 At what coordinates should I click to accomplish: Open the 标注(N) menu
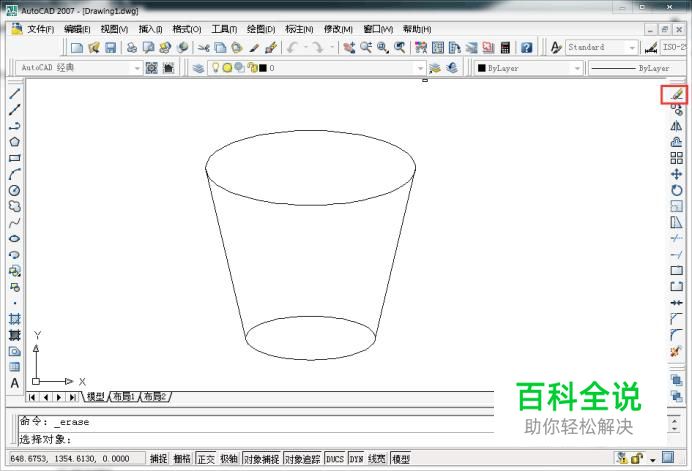pos(299,29)
